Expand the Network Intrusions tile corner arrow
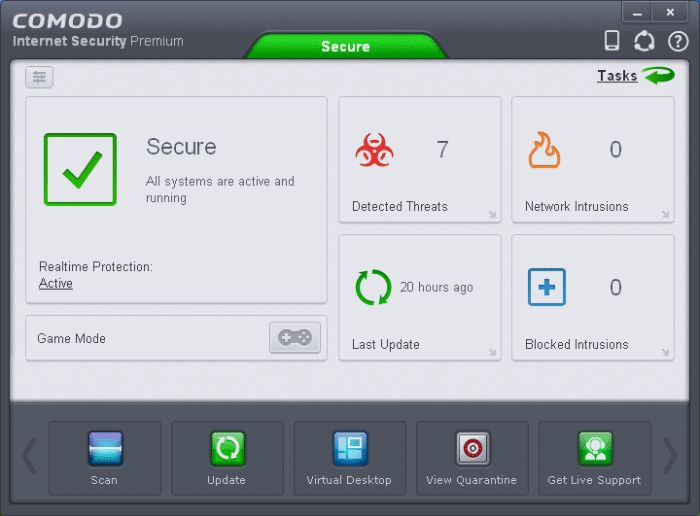The image size is (700, 516). tap(665, 214)
